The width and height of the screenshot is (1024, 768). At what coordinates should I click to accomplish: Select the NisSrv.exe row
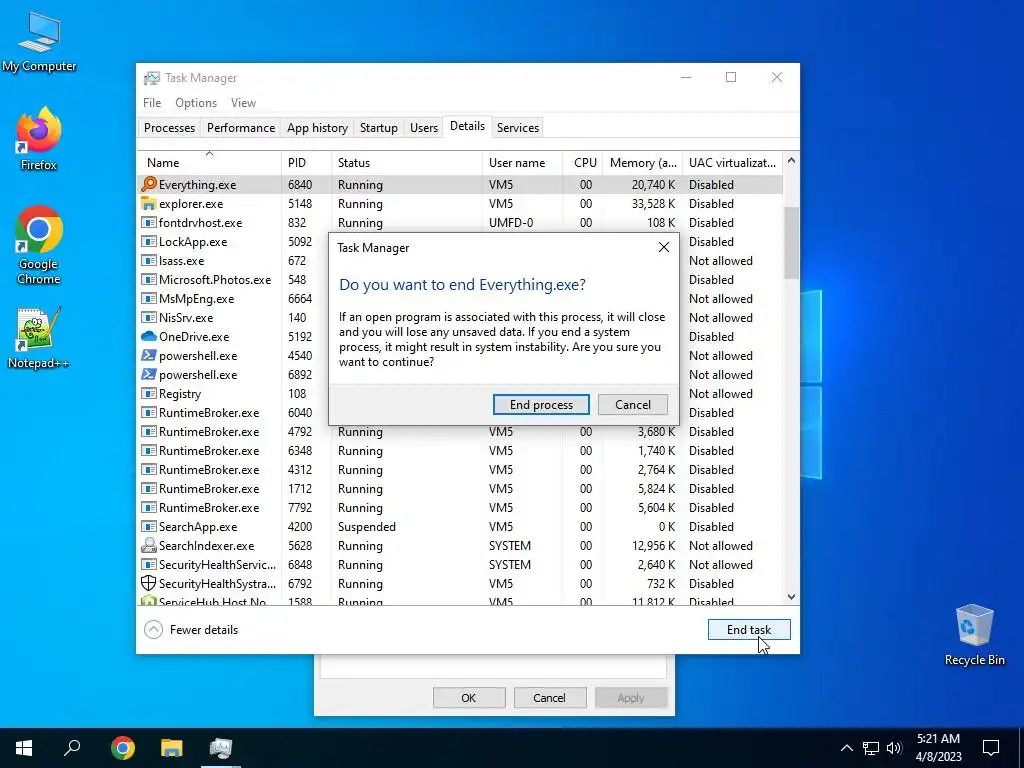coord(460,318)
